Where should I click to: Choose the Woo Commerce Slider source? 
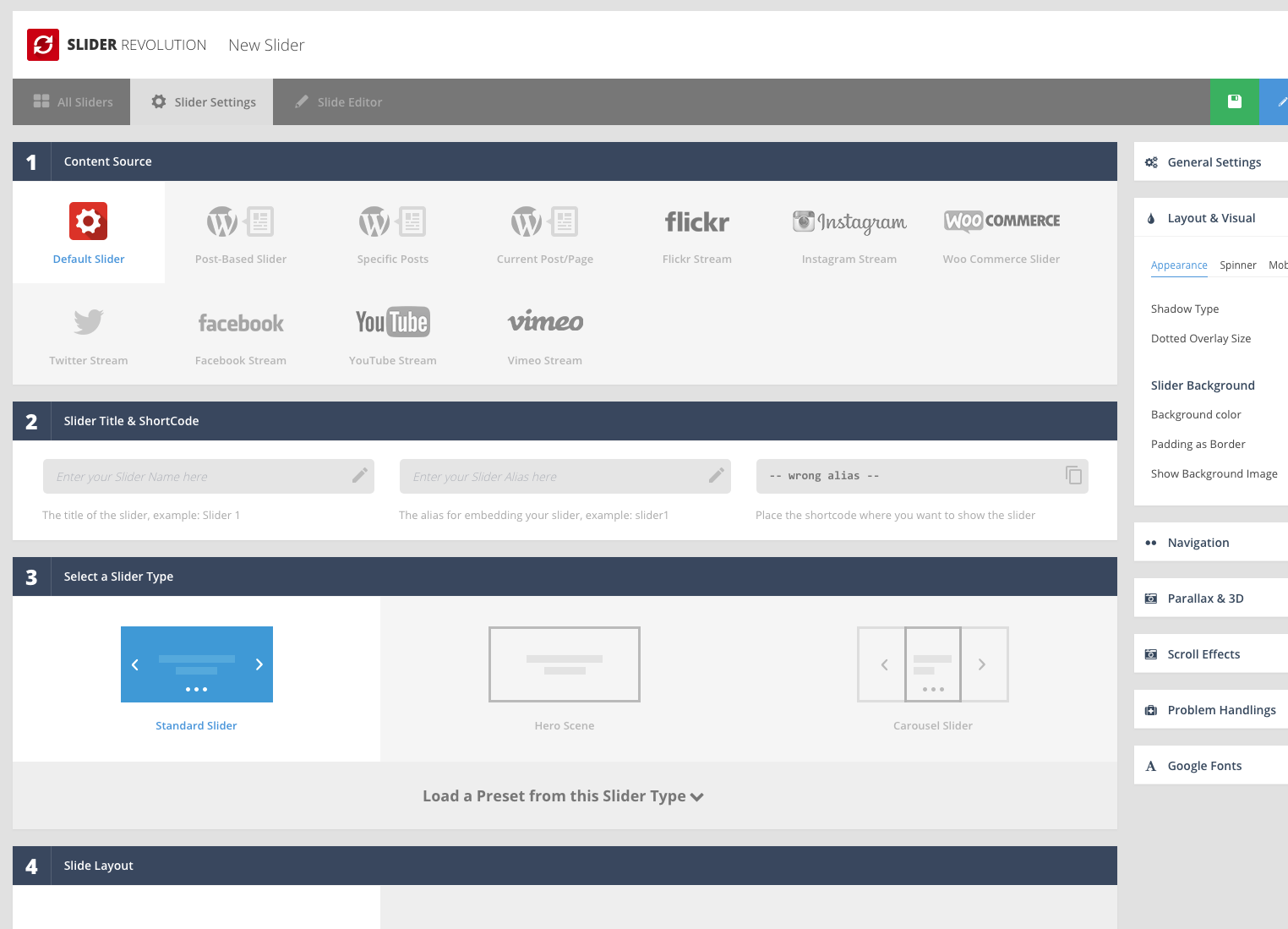coord(1001,232)
